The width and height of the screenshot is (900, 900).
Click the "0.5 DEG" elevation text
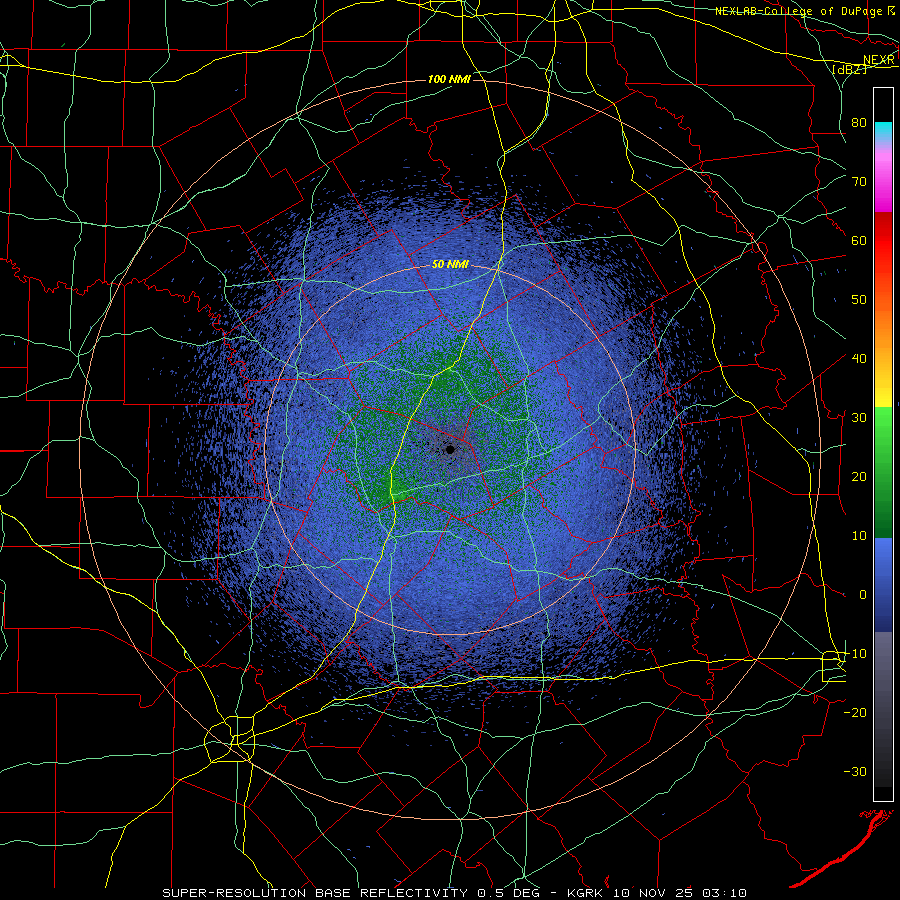(x=509, y=893)
